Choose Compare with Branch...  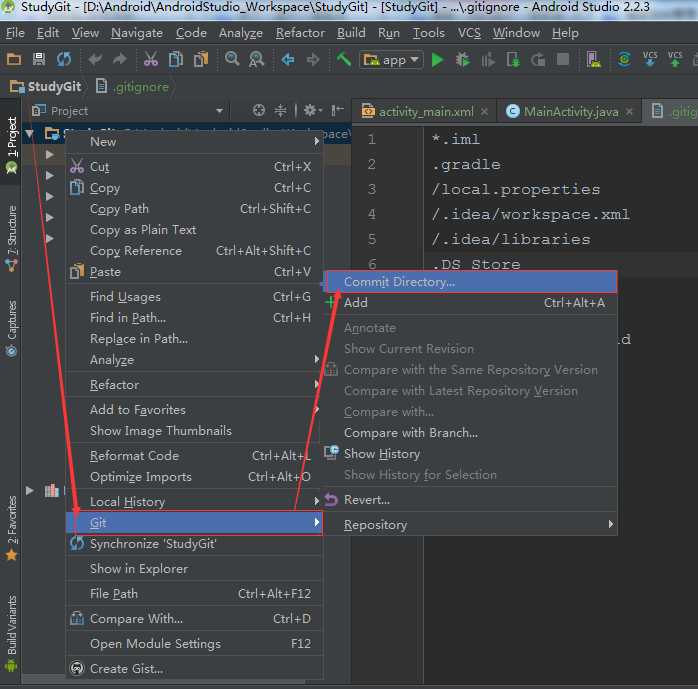coord(470,433)
